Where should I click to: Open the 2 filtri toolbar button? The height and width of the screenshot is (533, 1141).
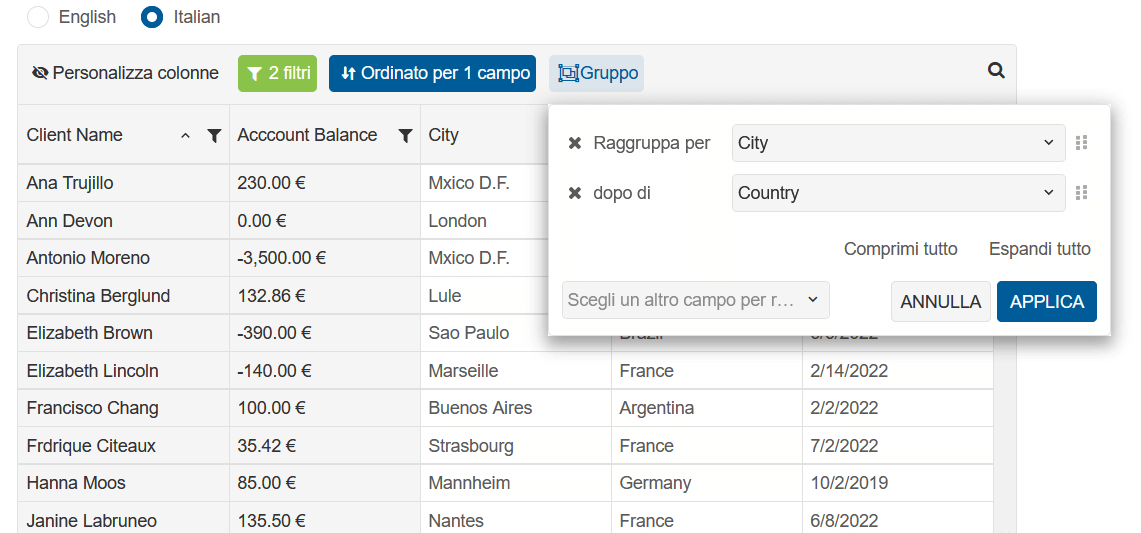277,73
